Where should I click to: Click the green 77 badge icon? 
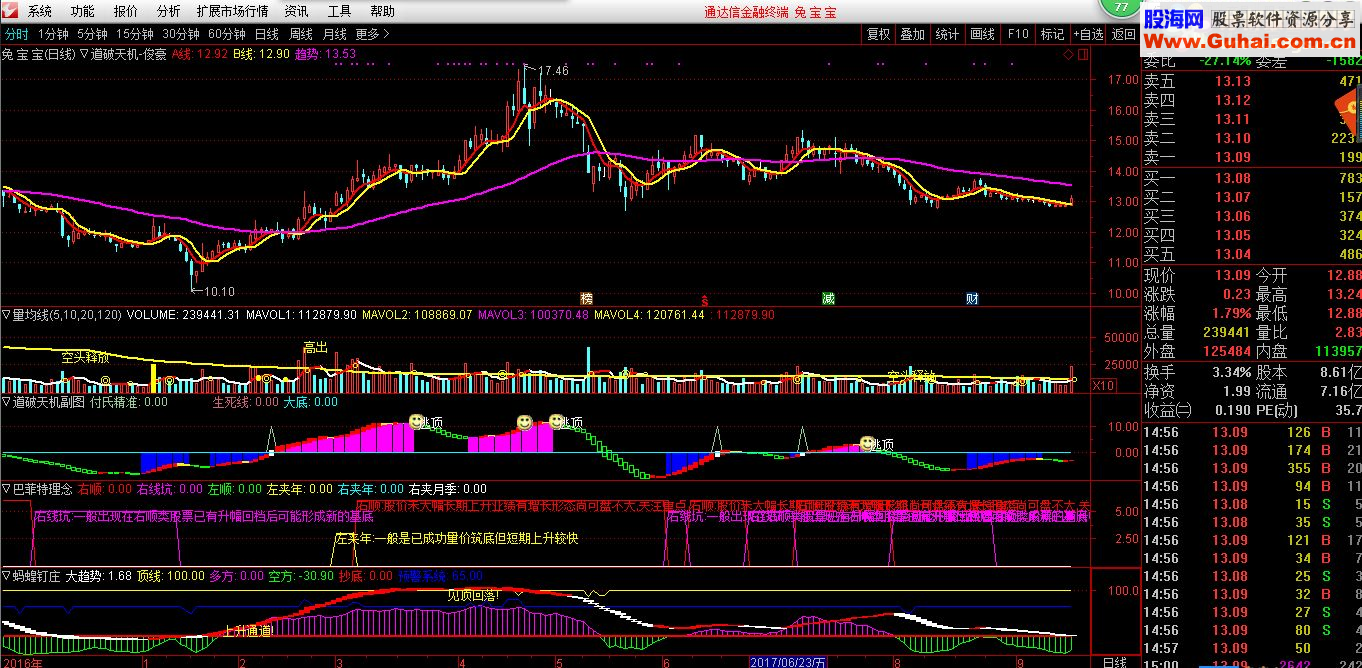(x=1120, y=7)
